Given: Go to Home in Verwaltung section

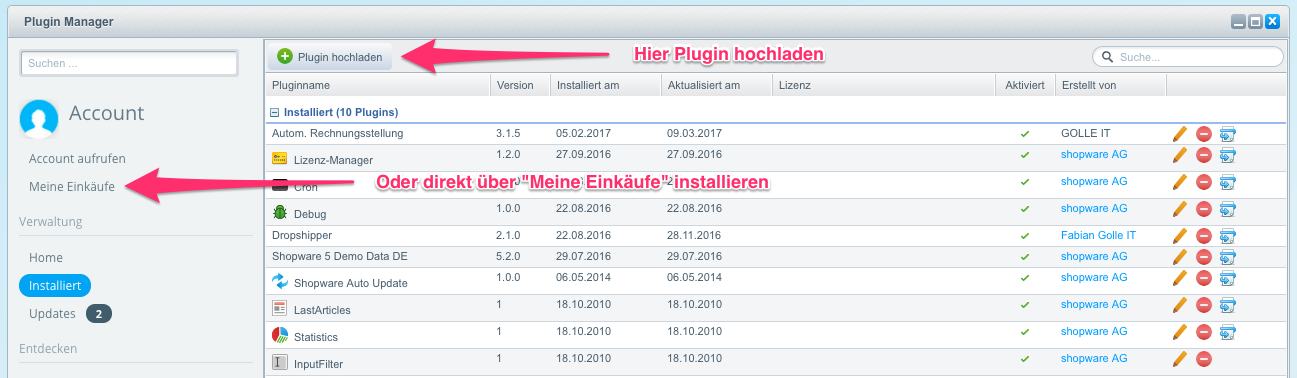Looking at the screenshot, I should point(46,257).
